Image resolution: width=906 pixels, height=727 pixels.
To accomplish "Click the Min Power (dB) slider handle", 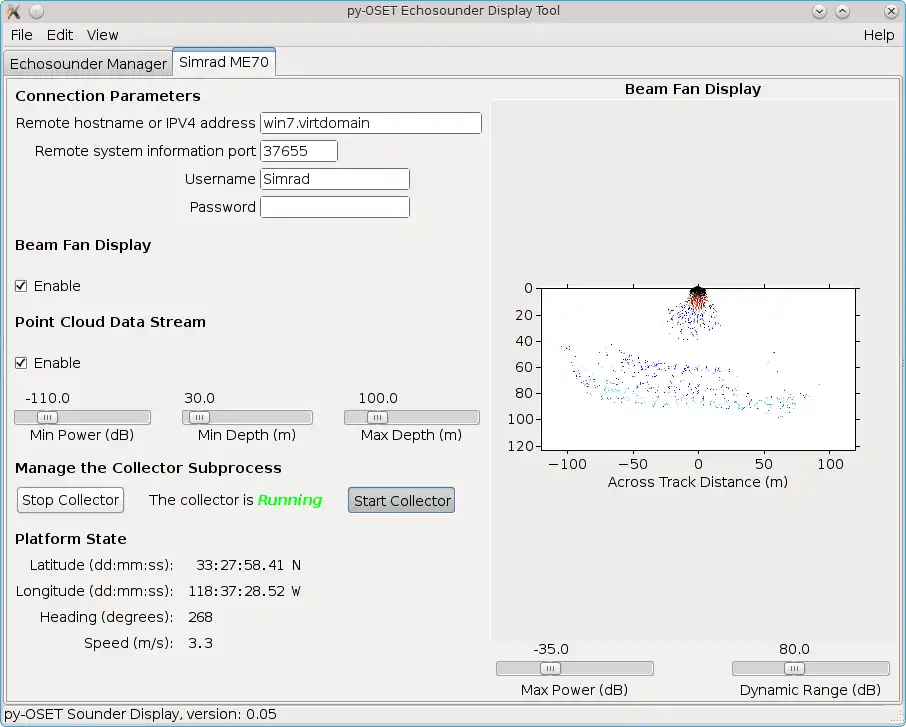I will click(47, 417).
